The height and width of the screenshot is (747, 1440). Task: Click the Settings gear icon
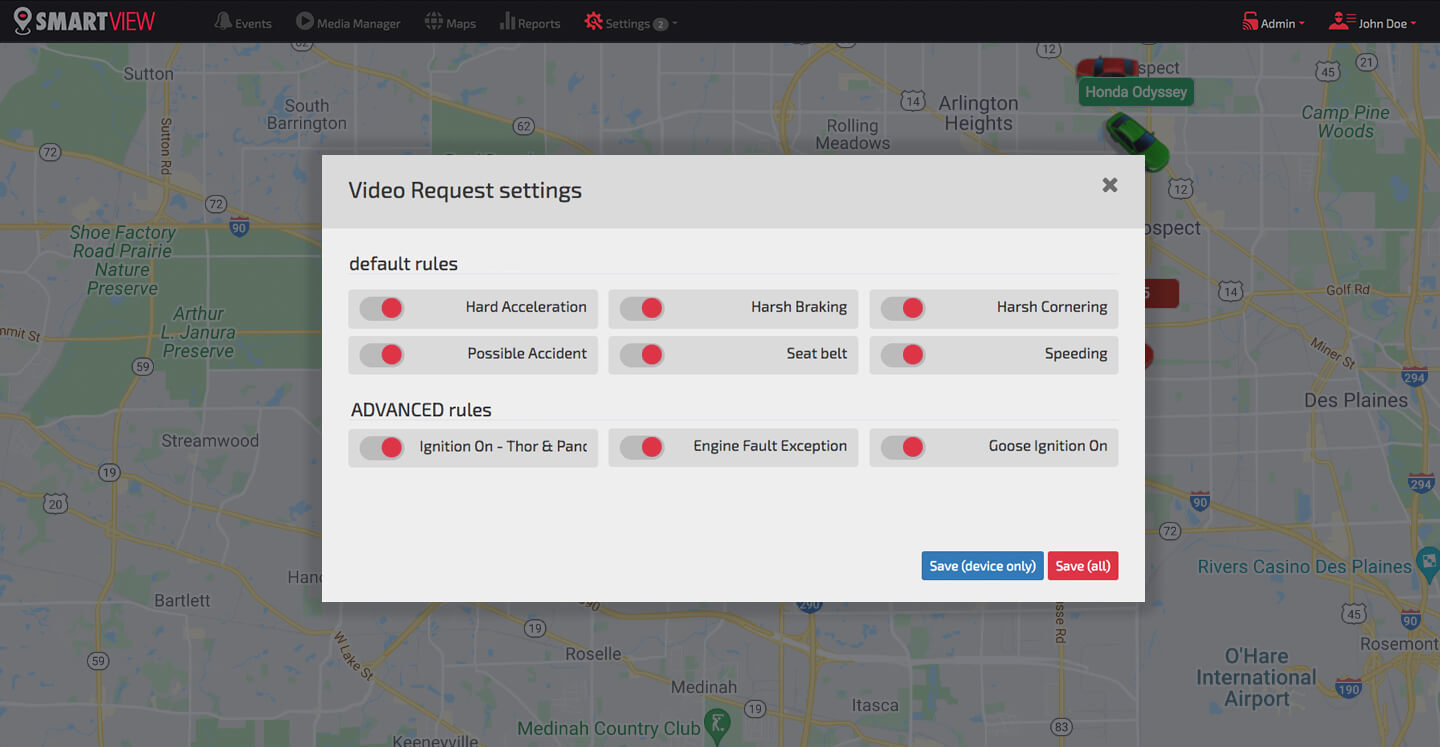click(x=594, y=21)
